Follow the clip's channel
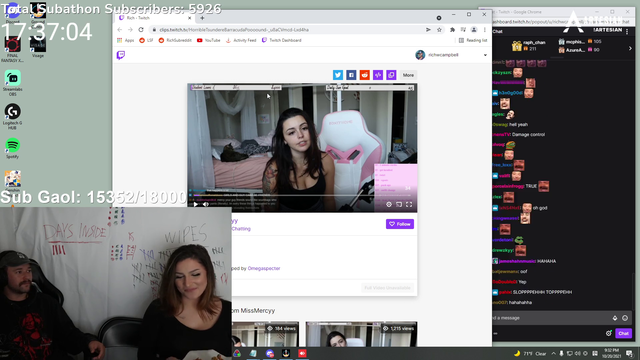Screen dimensions: 640x360 400,224
